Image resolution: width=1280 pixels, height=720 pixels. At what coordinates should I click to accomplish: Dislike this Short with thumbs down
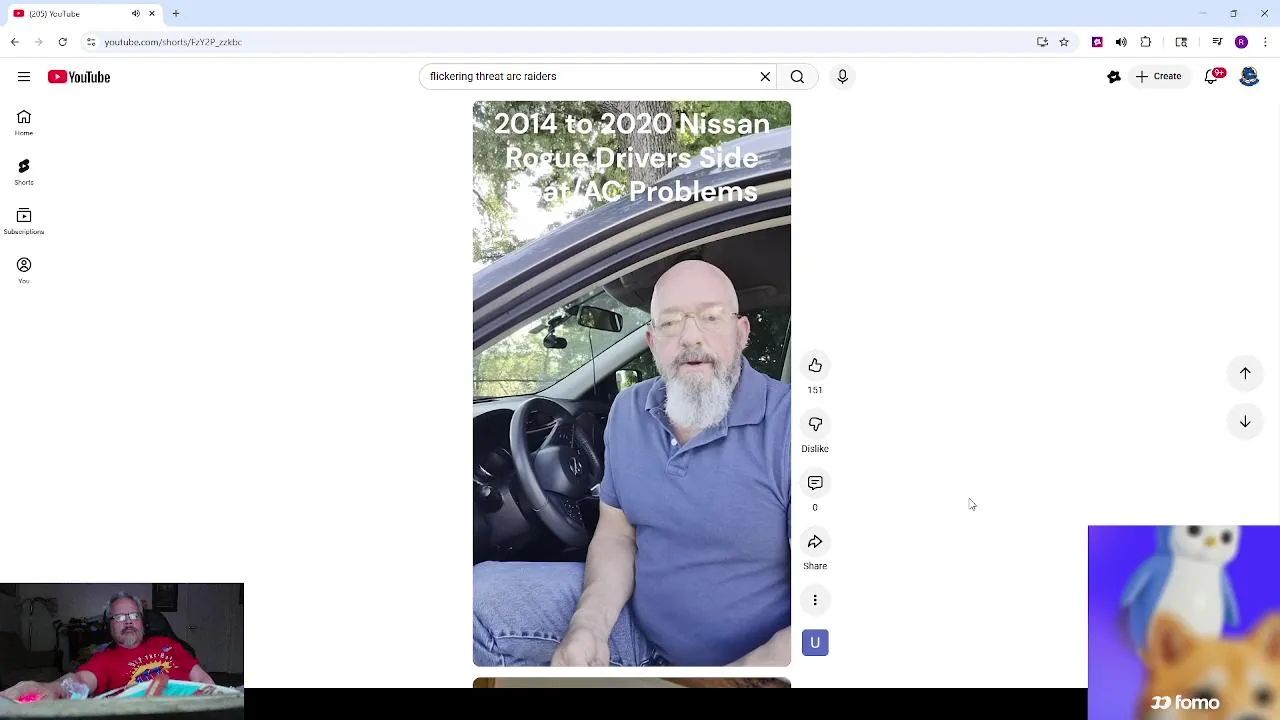[x=815, y=424]
